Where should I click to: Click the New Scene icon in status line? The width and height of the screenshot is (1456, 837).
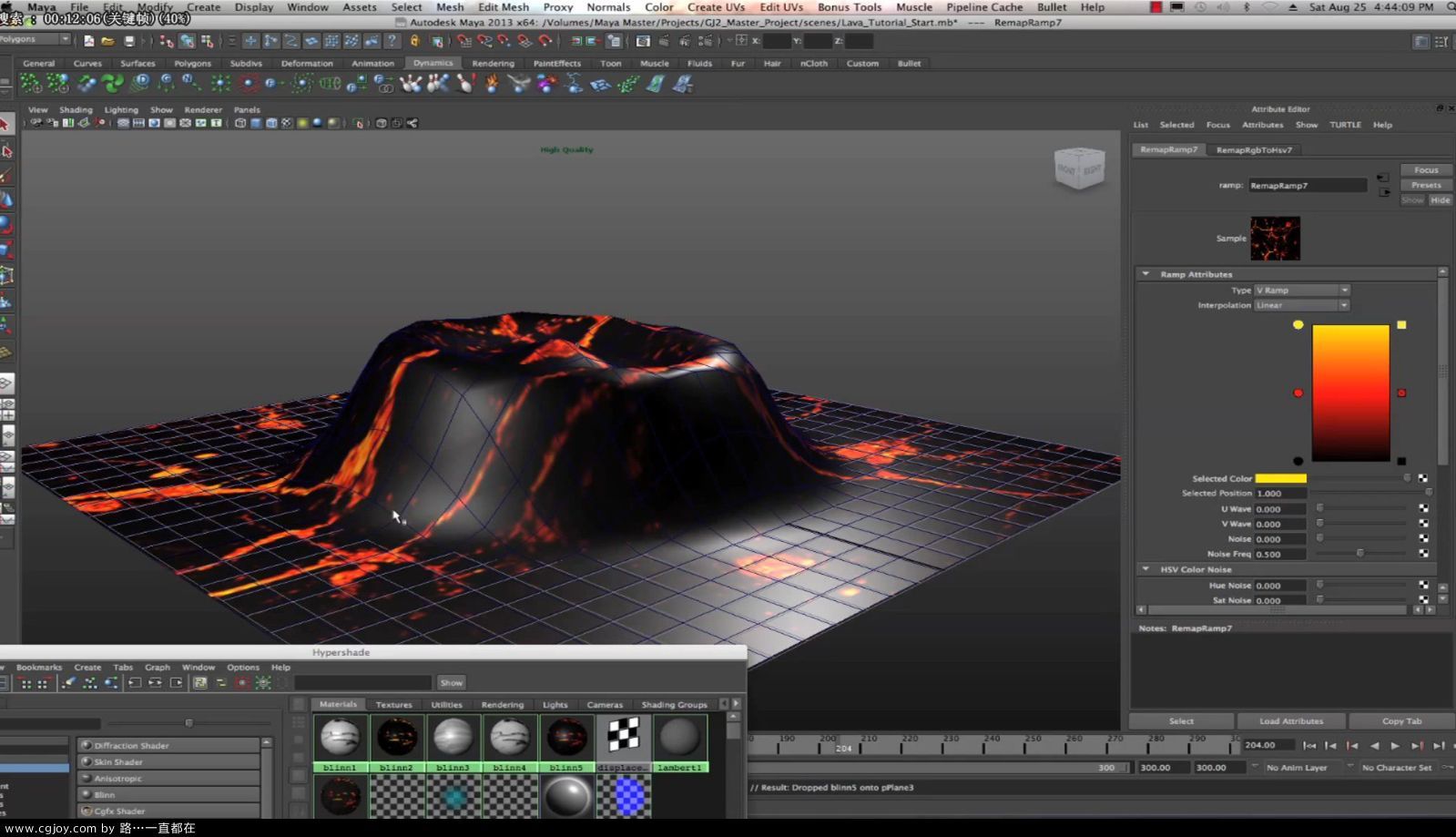(x=88, y=41)
